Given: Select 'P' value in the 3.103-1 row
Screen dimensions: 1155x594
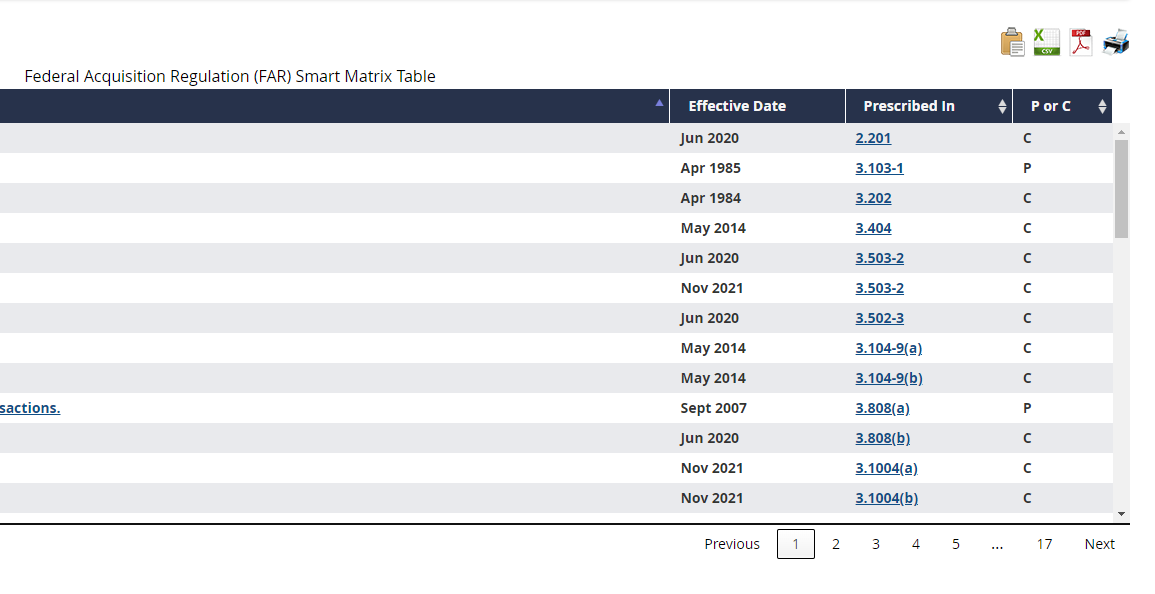Looking at the screenshot, I should (x=1027, y=168).
